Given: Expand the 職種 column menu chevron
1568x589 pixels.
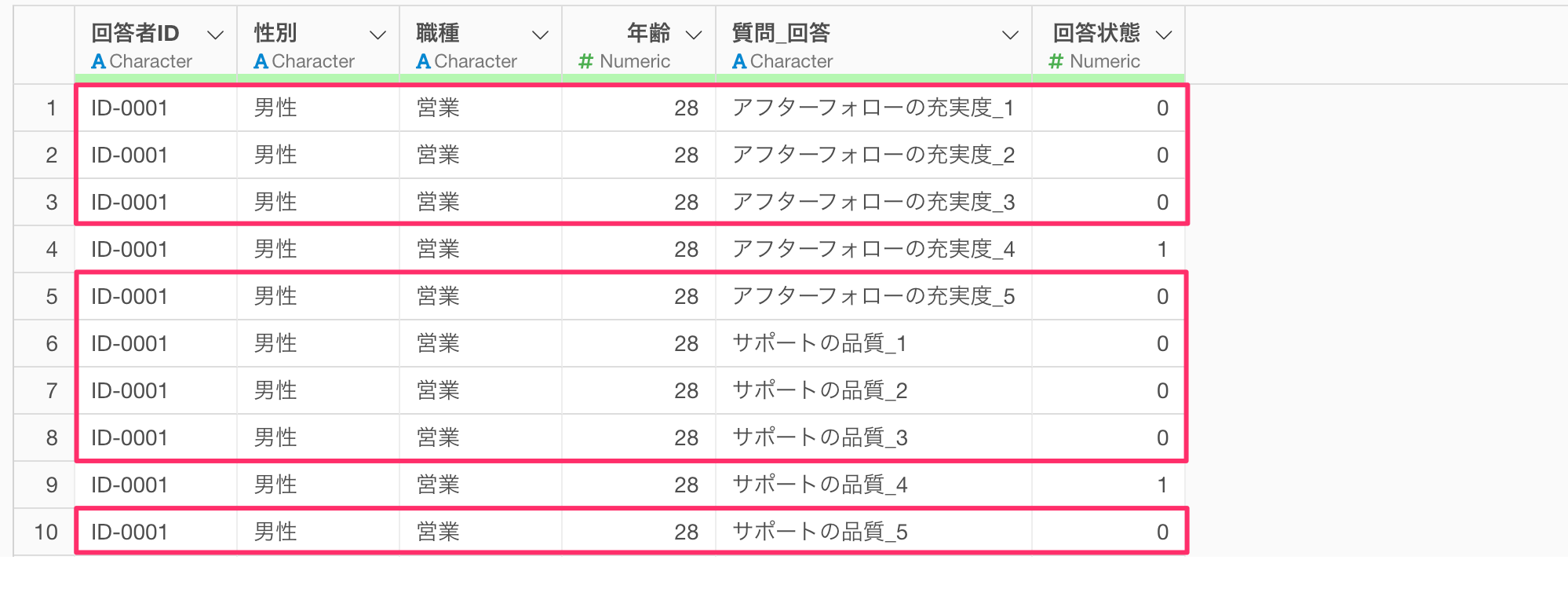Looking at the screenshot, I should (x=540, y=35).
